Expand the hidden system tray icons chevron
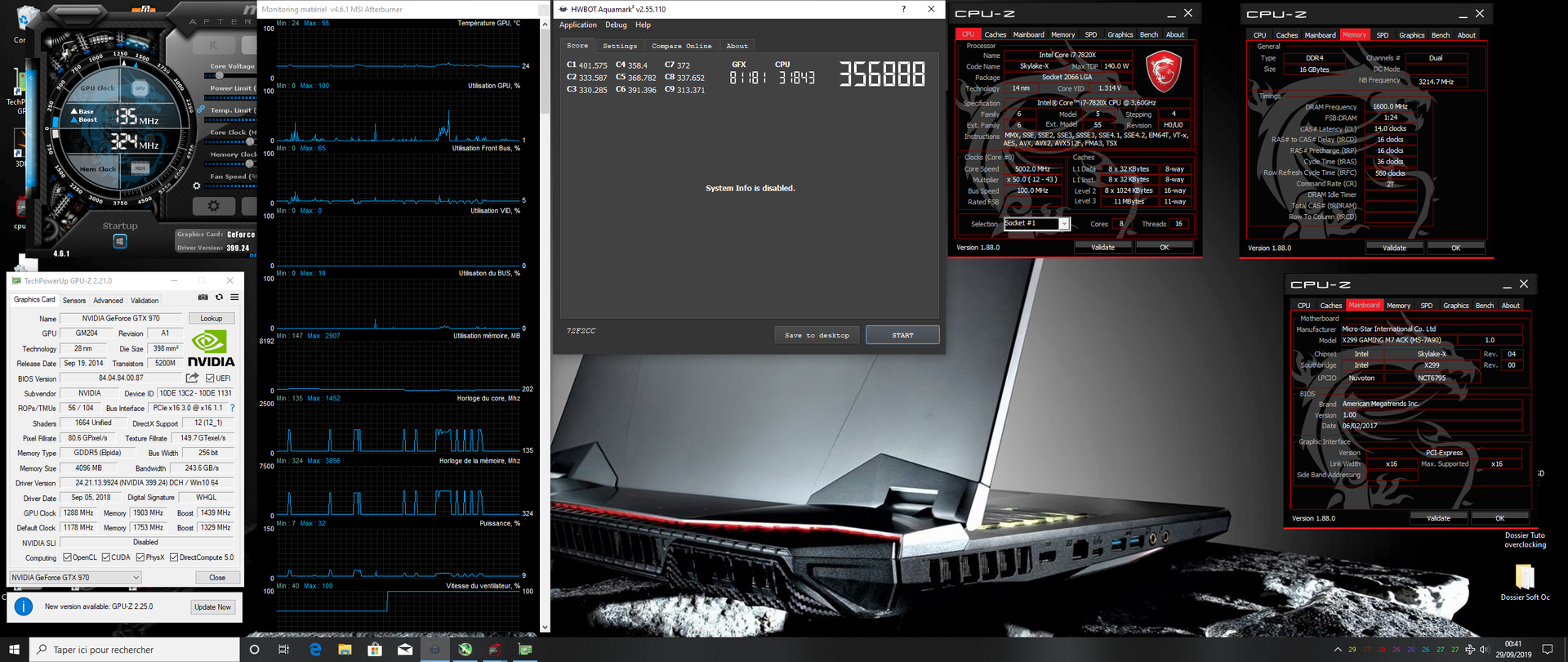Image resolution: width=1568 pixels, height=662 pixels. (1338, 650)
